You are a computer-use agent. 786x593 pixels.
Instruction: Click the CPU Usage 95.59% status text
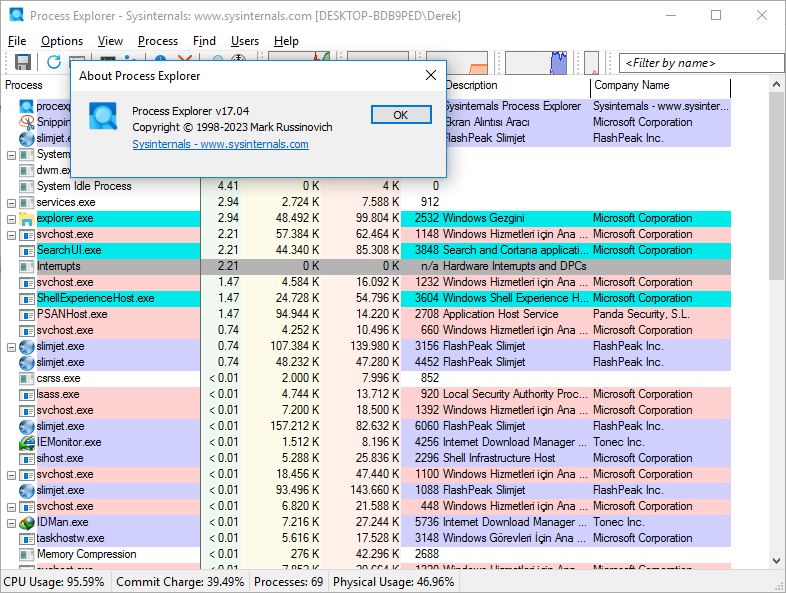coord(54,582)
